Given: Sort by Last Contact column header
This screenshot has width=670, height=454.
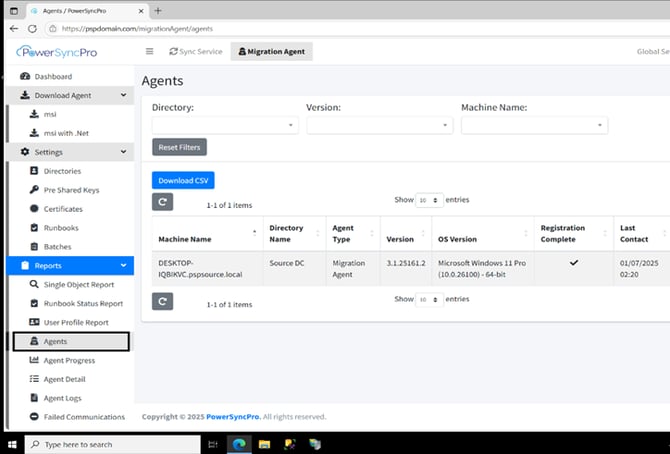Looking at the screenshot, I should click(641, 233).
